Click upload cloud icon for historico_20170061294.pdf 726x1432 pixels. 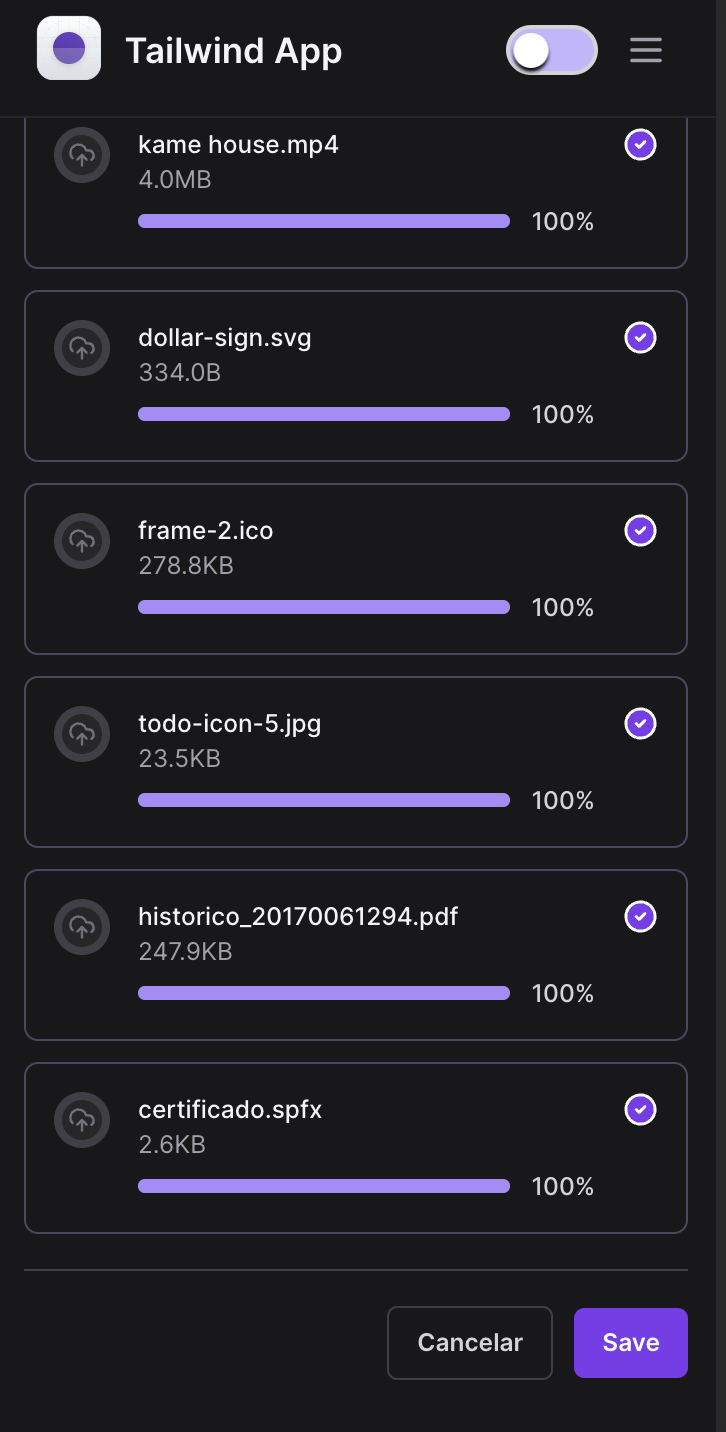pyautogui.click(x=82, y=927)
